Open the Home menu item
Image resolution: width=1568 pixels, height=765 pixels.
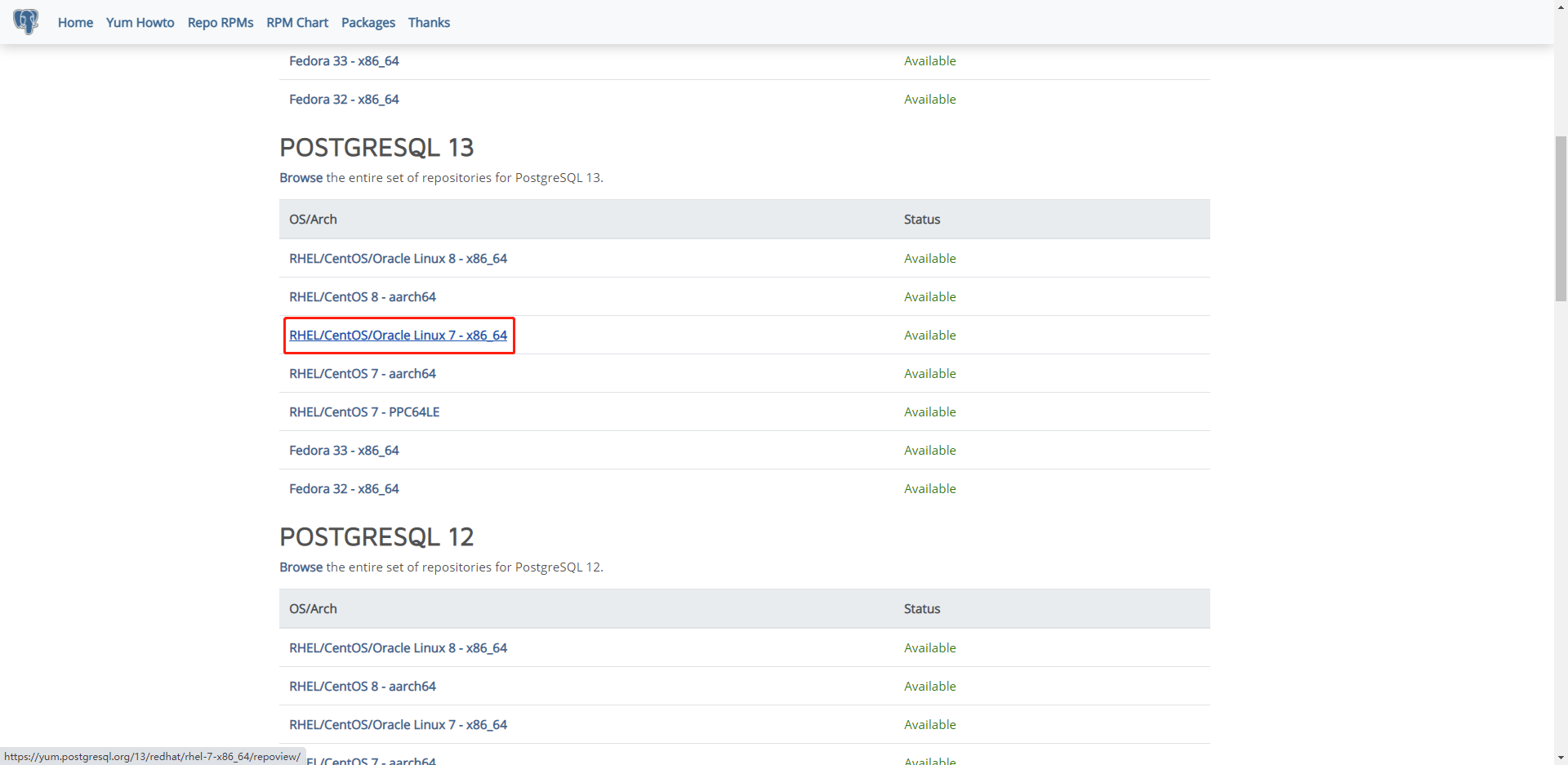[75, 22]
